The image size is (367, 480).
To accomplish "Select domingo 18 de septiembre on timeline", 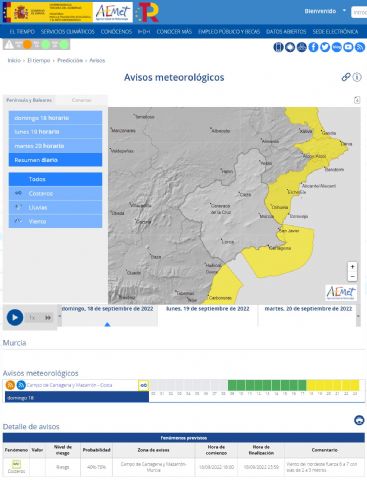I will (108, 309).
